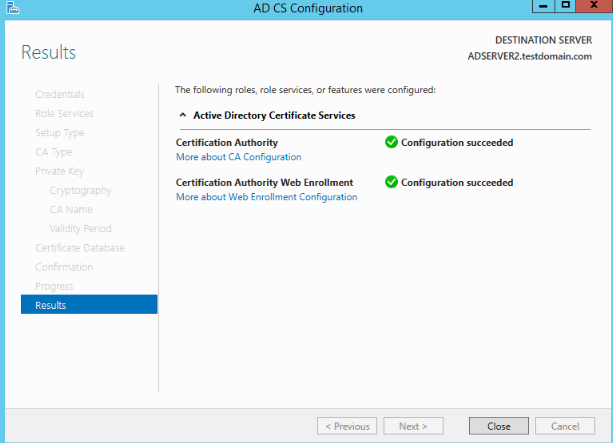
Task: Click the Active Directory Certificate Services heading
Action: pos(274,115)
